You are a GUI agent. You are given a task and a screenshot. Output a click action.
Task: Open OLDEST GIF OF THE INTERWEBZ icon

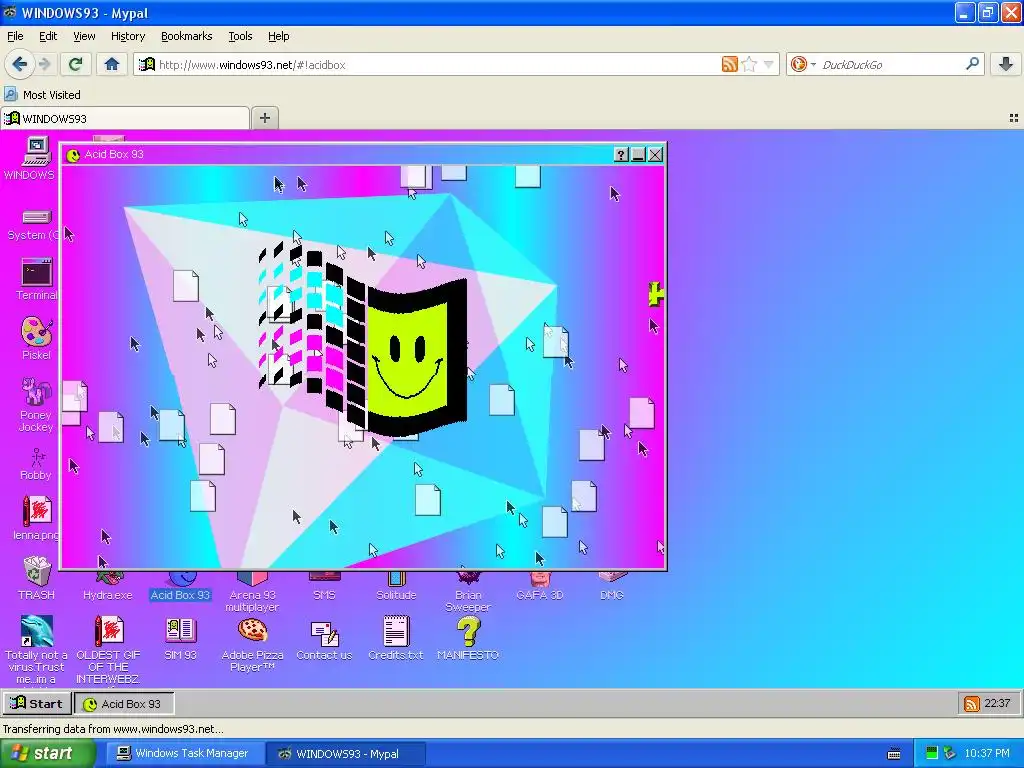click(x=108, y=632)
